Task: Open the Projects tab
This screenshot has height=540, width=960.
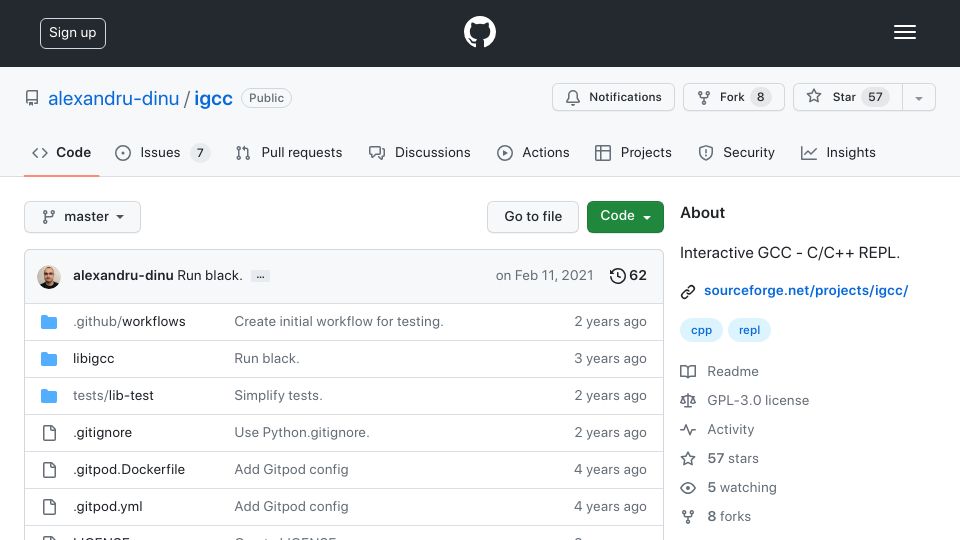Action: pyautogui.click(x=633, y=152)
